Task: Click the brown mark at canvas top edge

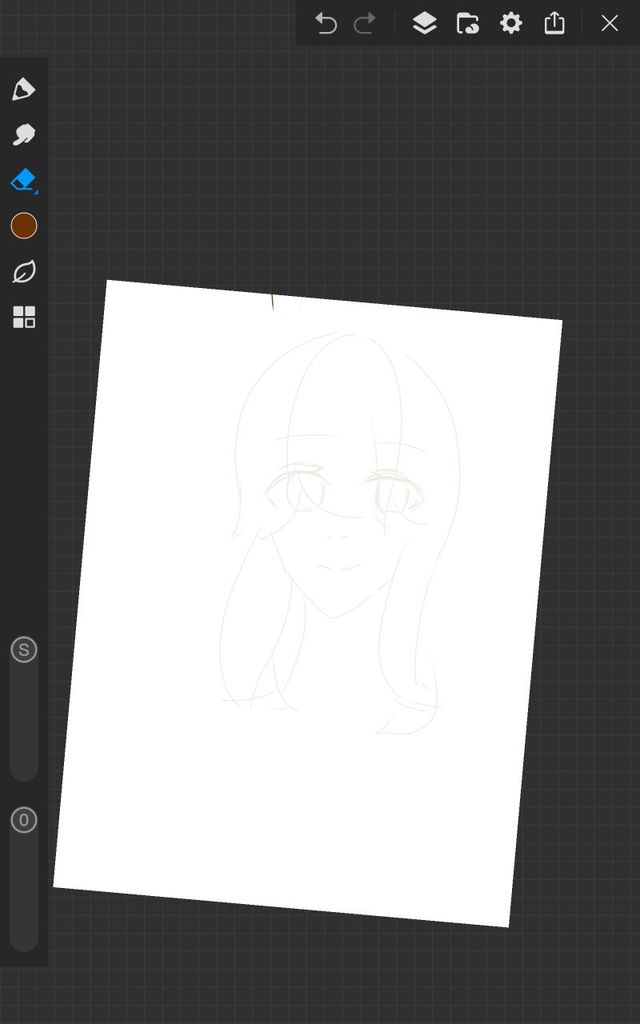Action: [x=273, y=301]
